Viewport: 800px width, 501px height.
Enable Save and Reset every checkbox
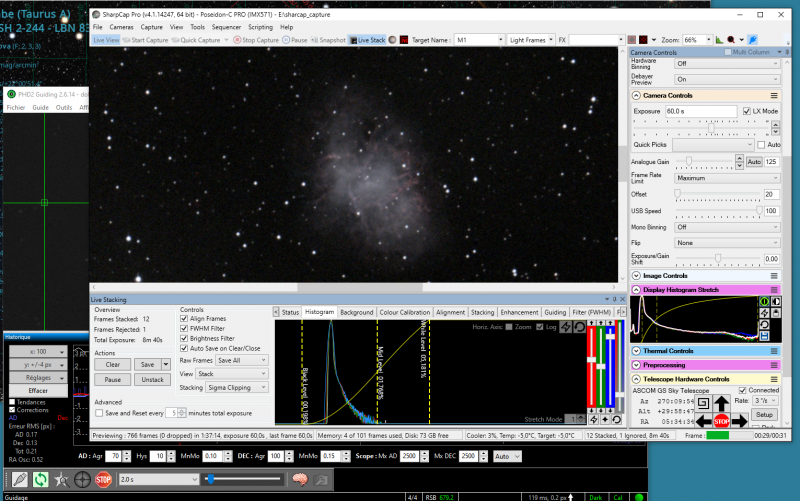(99, 413)
